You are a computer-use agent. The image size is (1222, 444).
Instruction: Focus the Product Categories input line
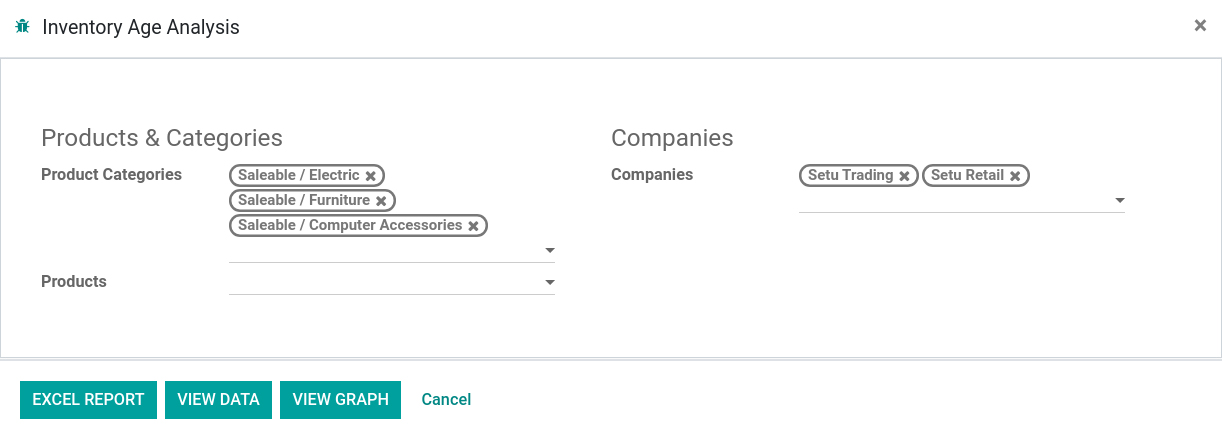click(385, 251)
